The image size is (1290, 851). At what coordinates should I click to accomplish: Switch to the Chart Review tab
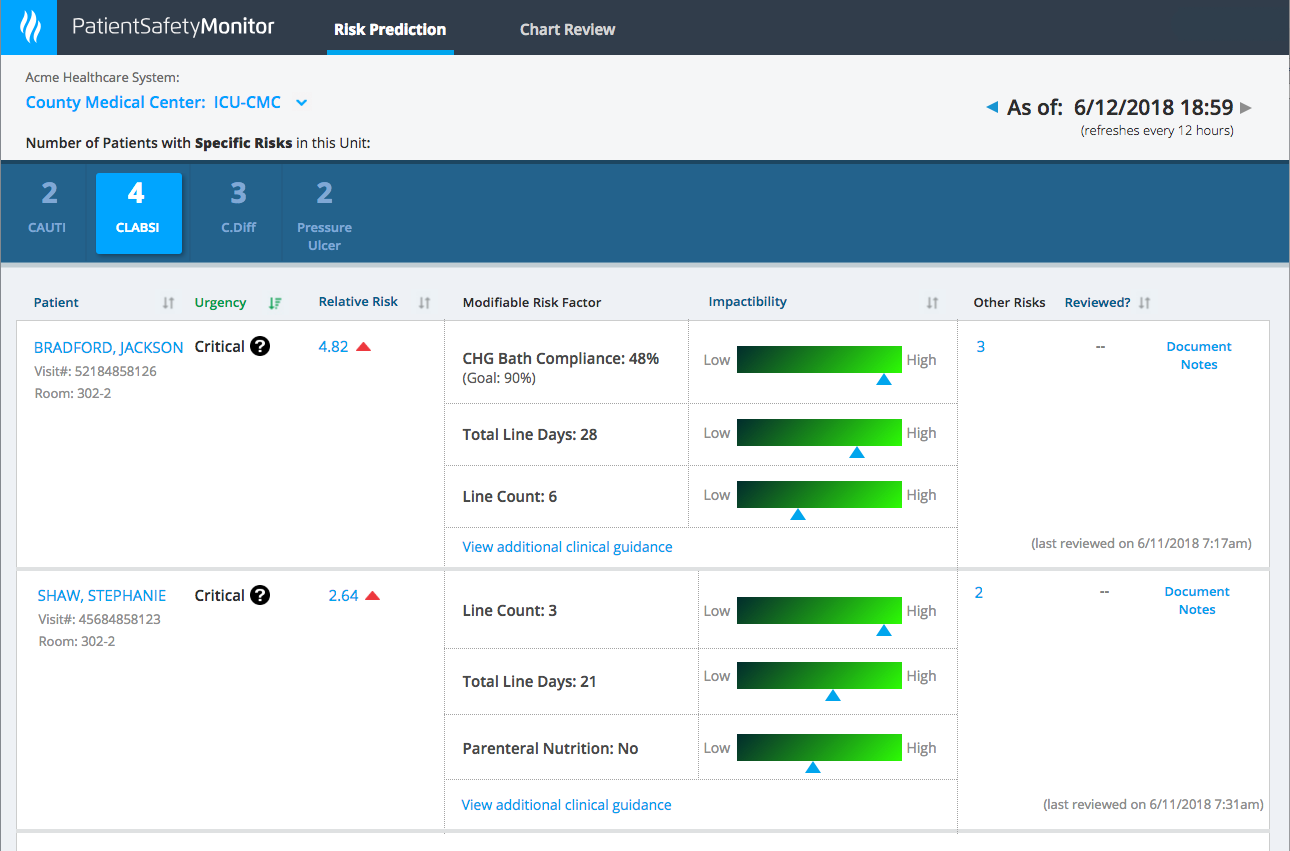click(x=567, y=28)
